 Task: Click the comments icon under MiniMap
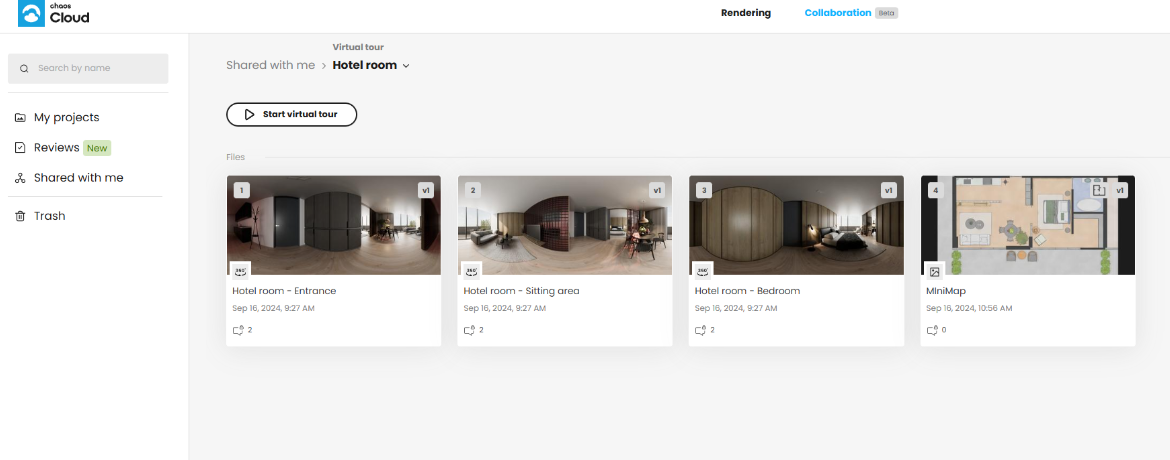[x=931, y=330]
